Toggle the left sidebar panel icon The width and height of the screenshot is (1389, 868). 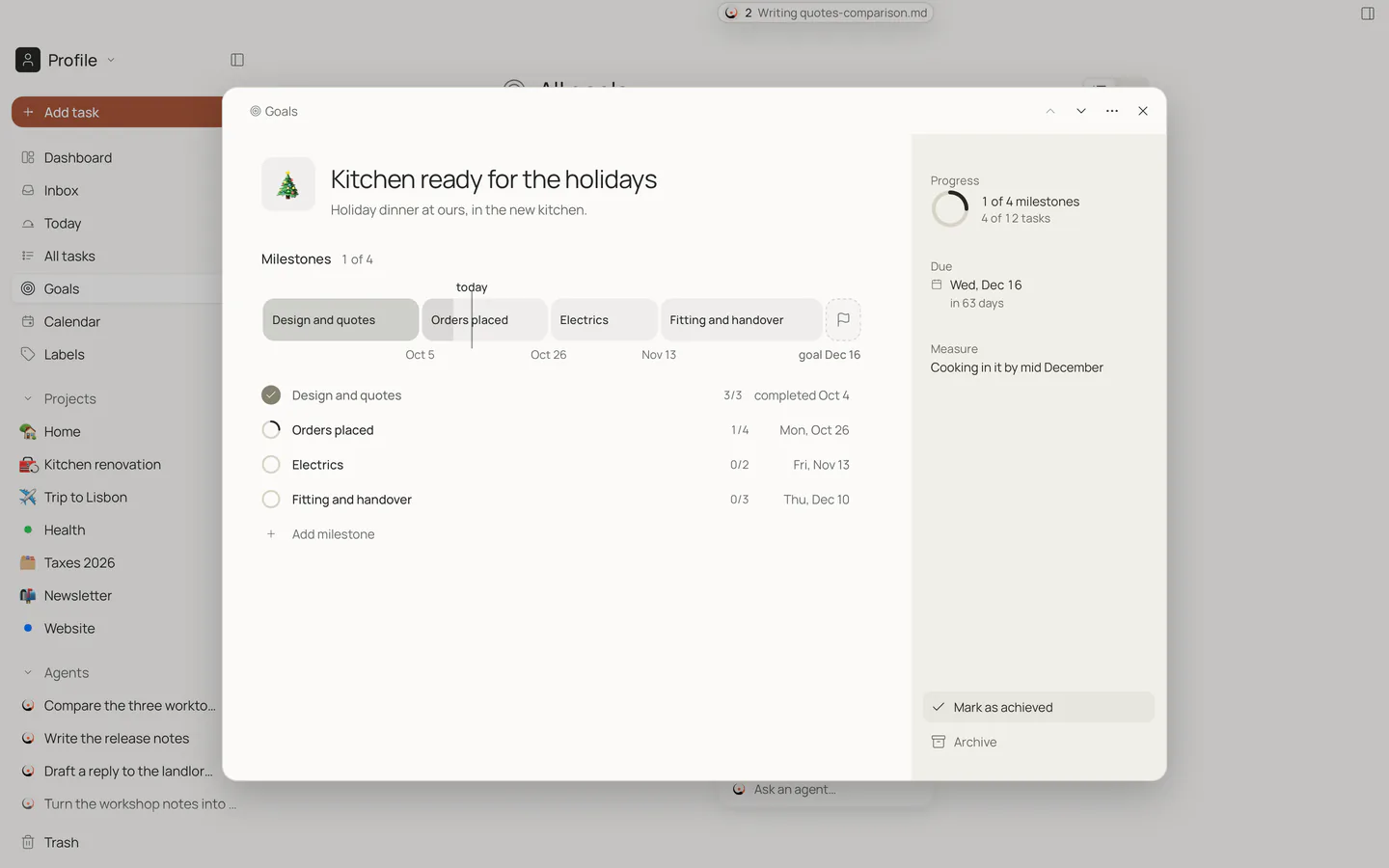(x=237, y=60)
